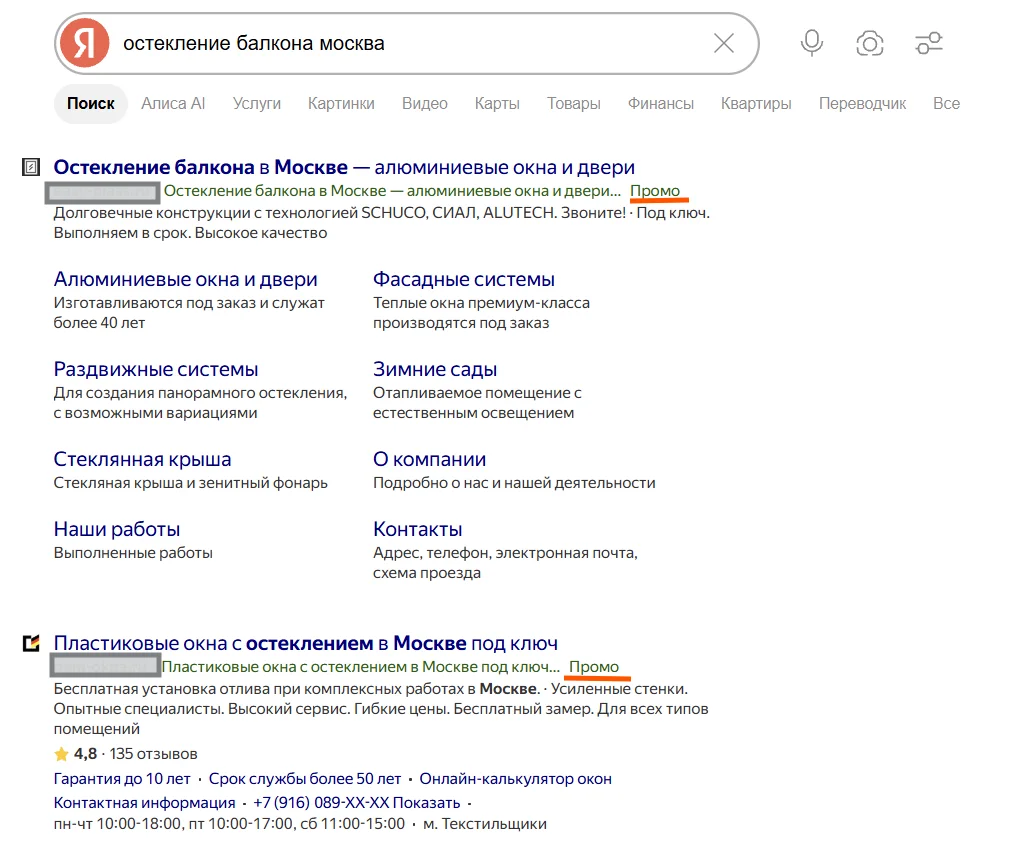Open search settings sliders icon
The image size is (1013, 853).
click(929, 43)
